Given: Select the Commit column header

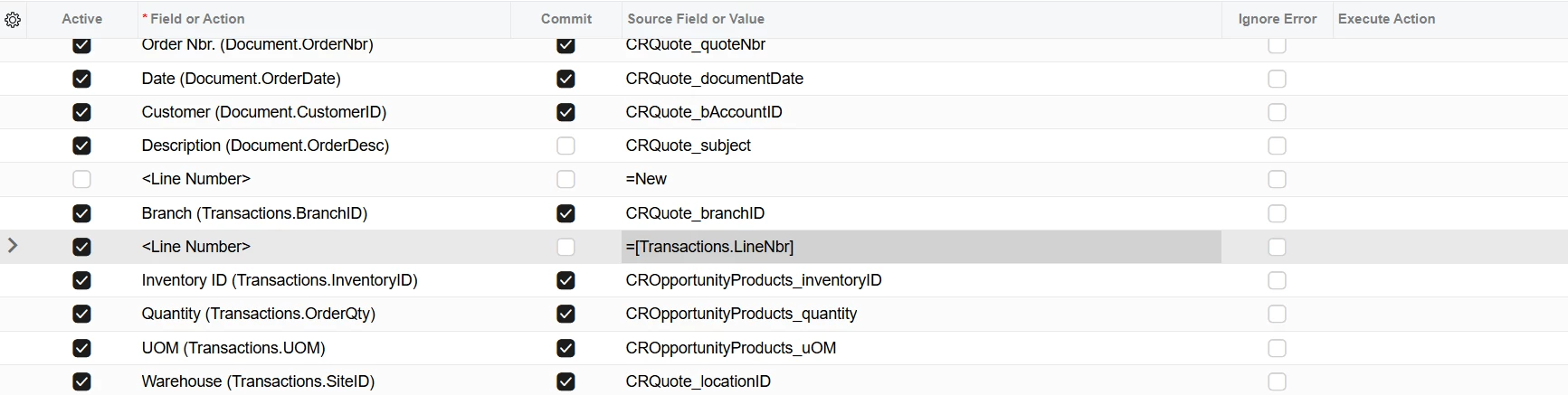Looking at the screenshot, I should tap(565, 19).
